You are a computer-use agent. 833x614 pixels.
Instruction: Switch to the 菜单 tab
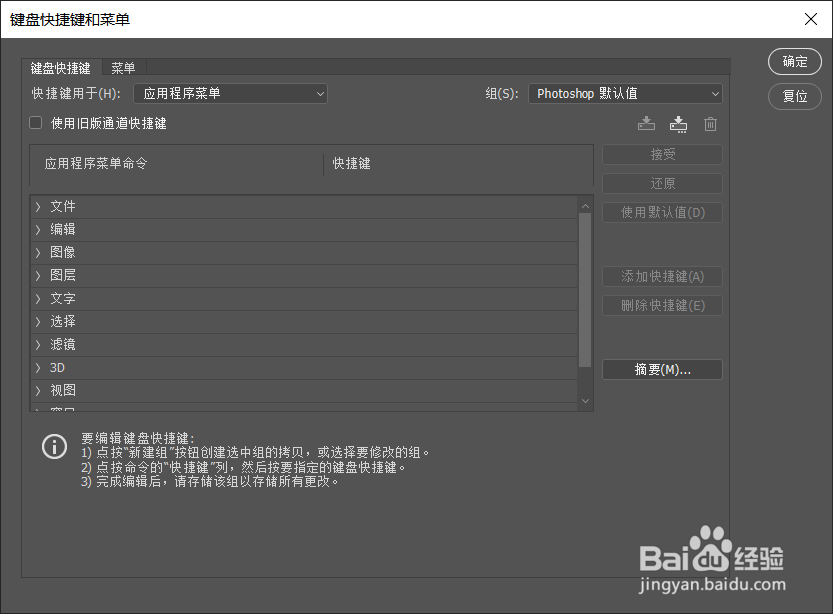click(x=123, y=67)
